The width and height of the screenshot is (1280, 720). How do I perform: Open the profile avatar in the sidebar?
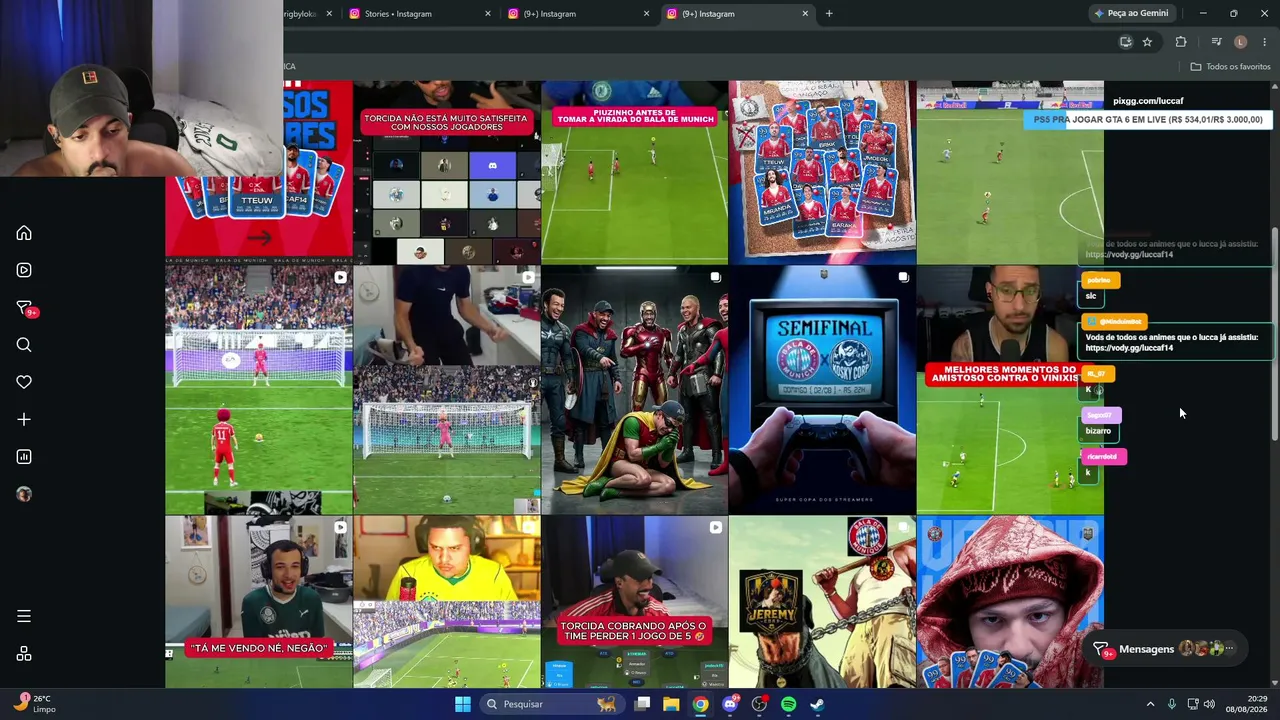(24, 494)
